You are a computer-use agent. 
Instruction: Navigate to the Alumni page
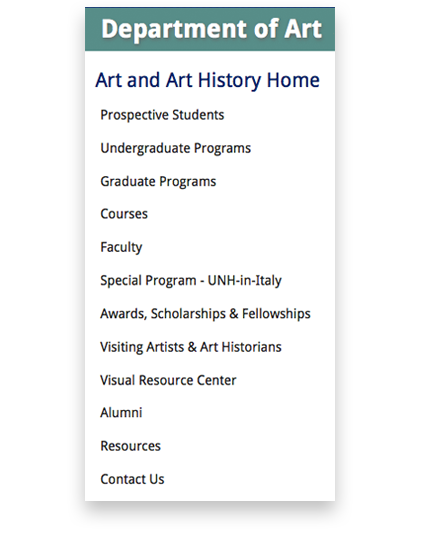coord(121,413)
